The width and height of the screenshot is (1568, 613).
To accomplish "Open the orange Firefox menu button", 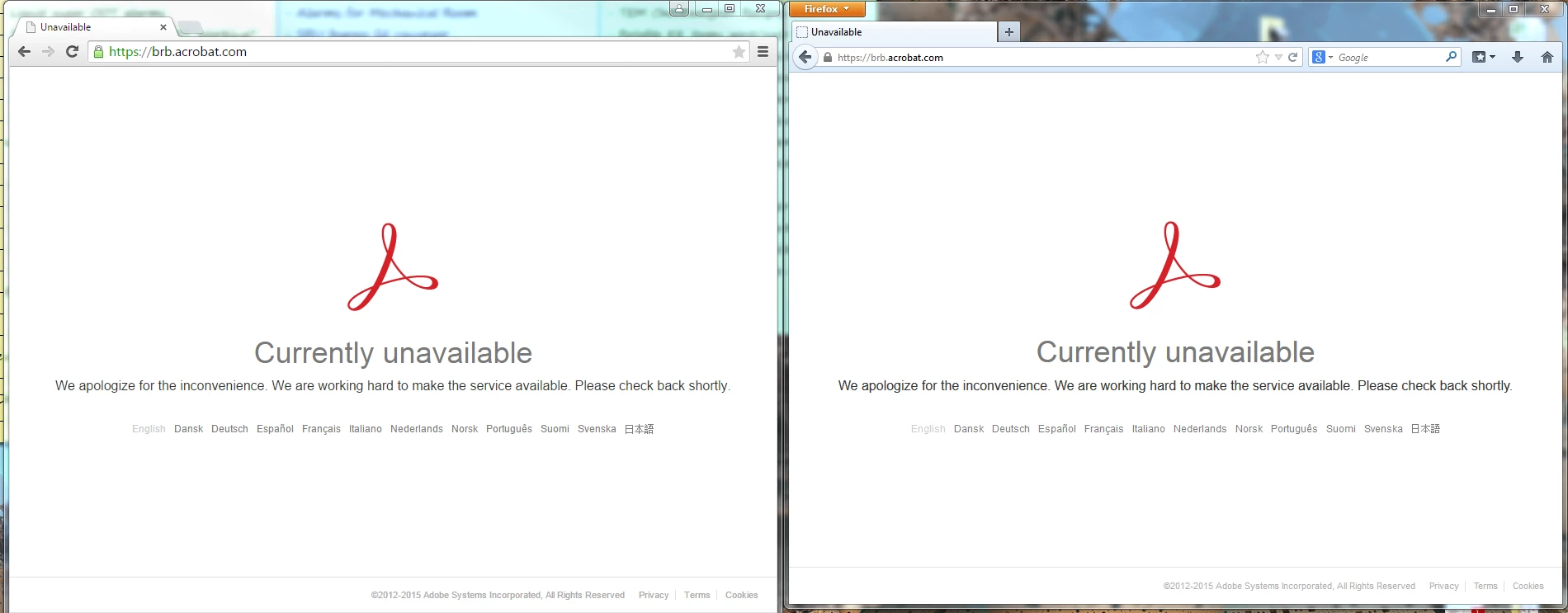I will click(827, 9).
